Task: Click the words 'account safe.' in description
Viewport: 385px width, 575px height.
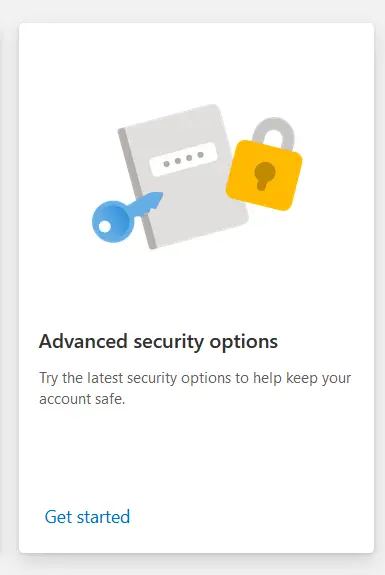Action: pyautogui.click(x=82, y=399)
